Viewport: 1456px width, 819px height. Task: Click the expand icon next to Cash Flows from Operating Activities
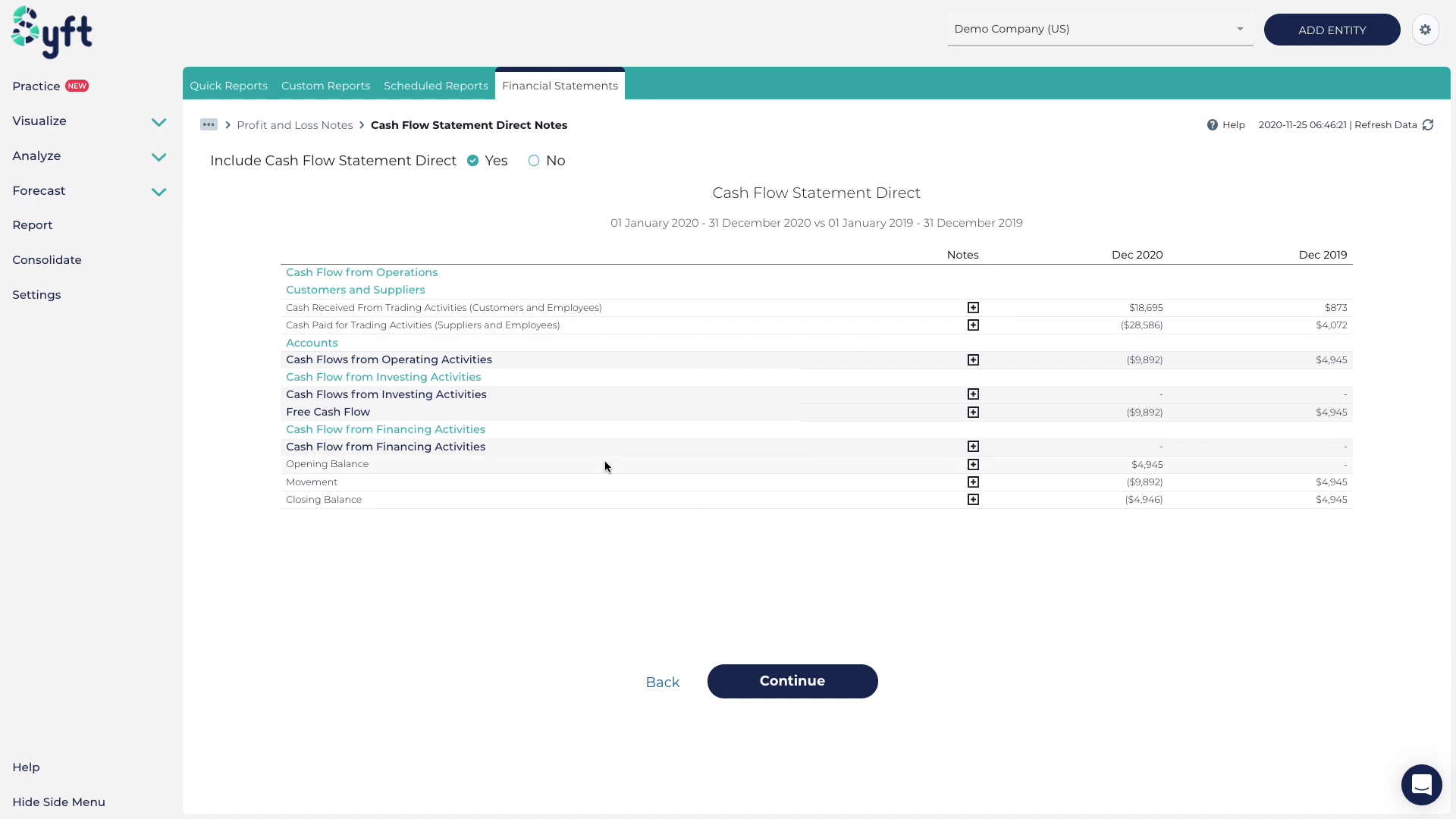[973, 358]
